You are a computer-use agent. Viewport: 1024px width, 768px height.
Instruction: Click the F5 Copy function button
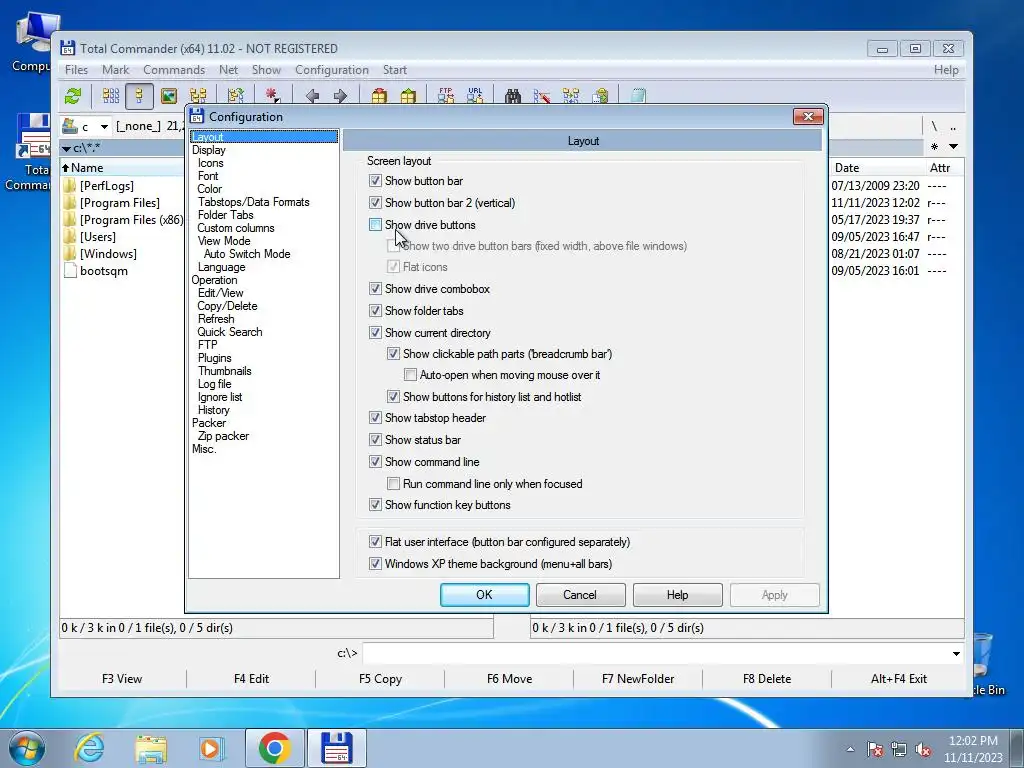click(x=380, y=679)
